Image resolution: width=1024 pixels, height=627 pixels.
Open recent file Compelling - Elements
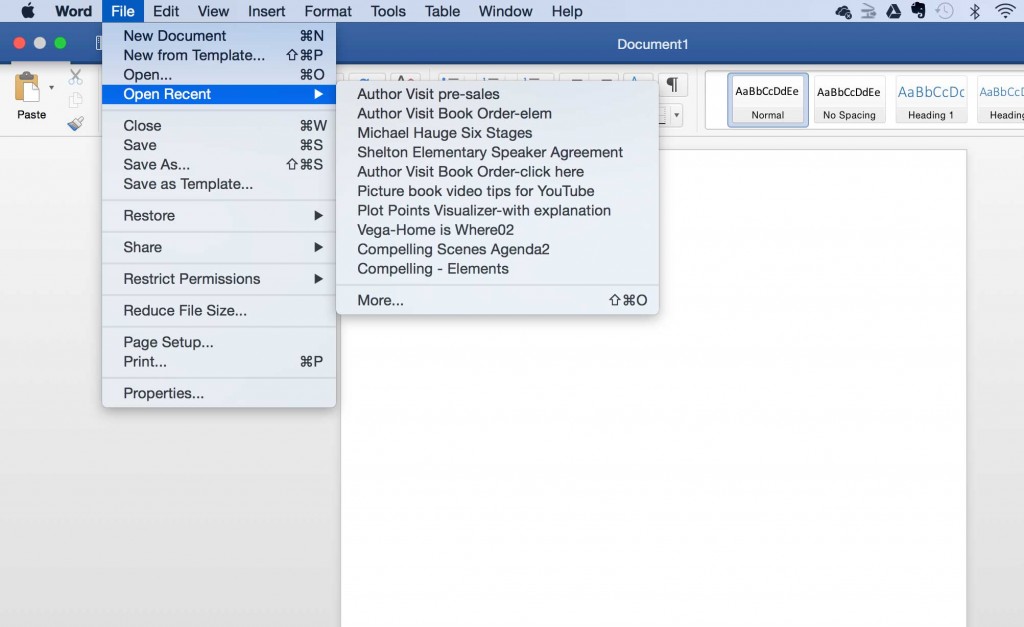[497, 269]
